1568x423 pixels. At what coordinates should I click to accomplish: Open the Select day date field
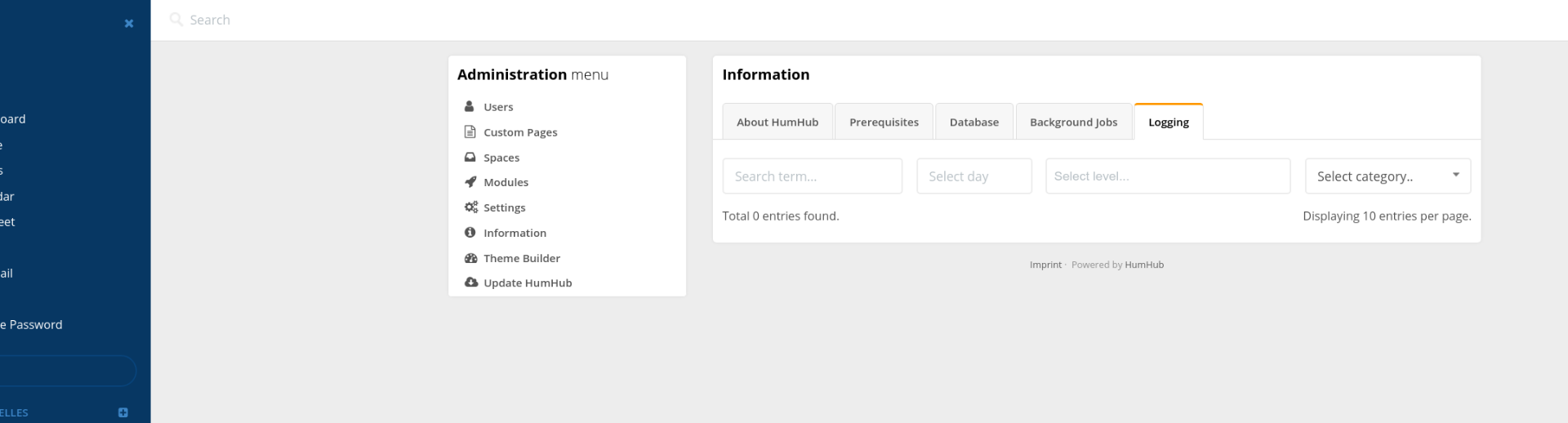coord(974,176)
